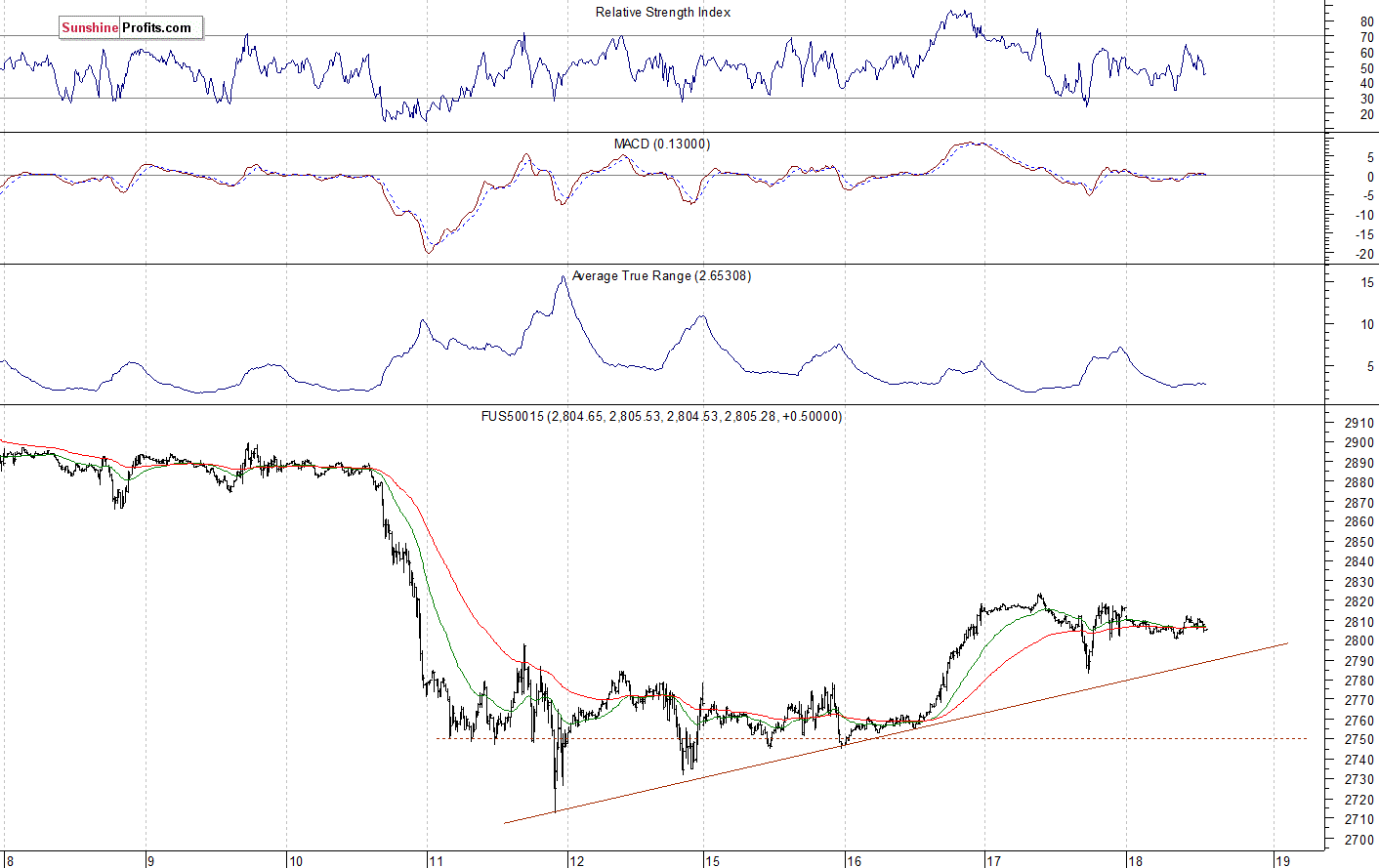Select the Relative Strength Index title
This screenshot has width=1379, height=868.
click(663, 12)
